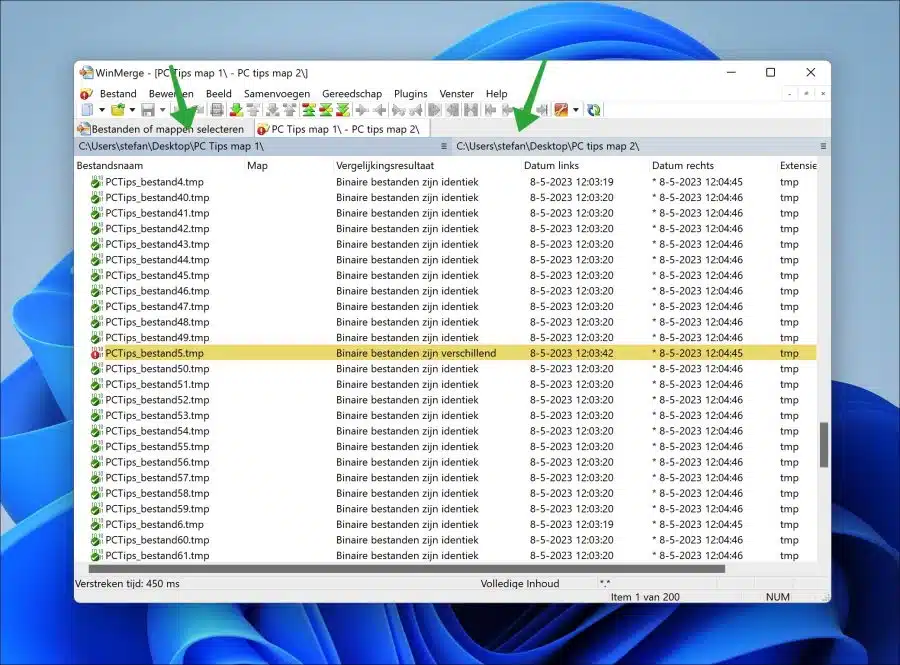The width and height of the screenshot is (900, 665).
Task: Open the Bestand menu
Action: click(x=118, y=94)
